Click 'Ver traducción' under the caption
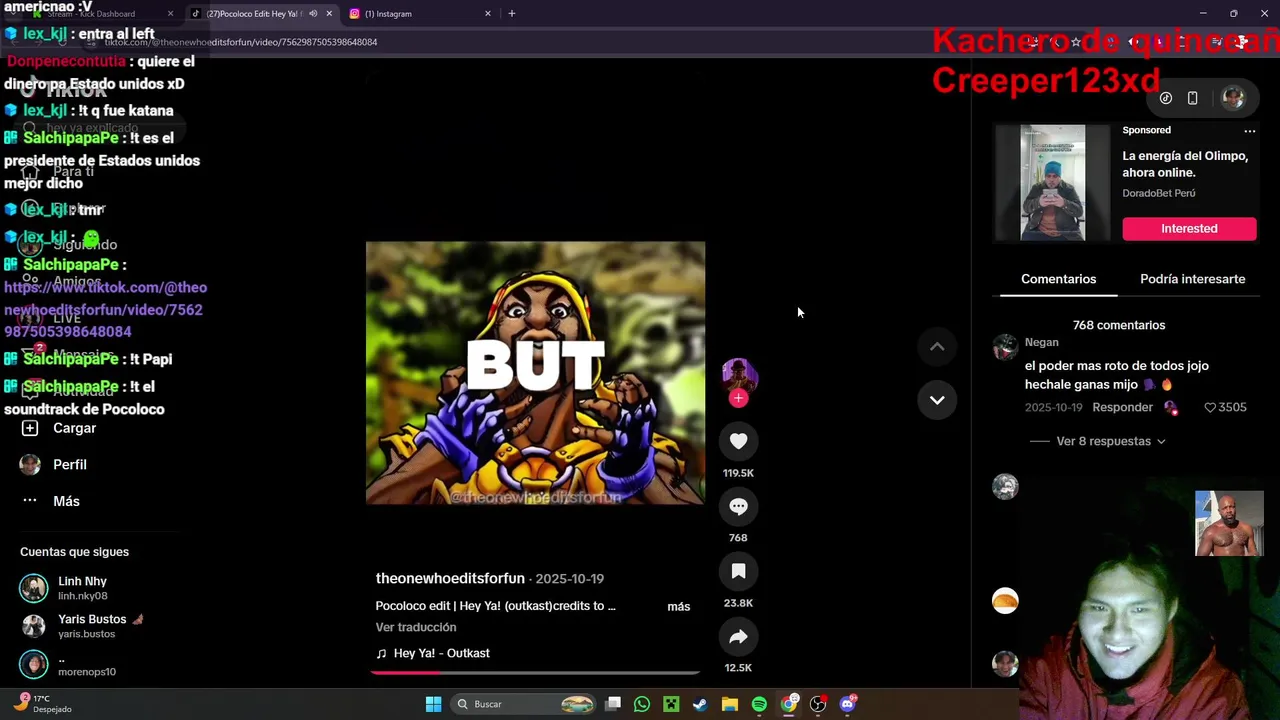This screenshot has width=1280, height=720. click(416, 627)
